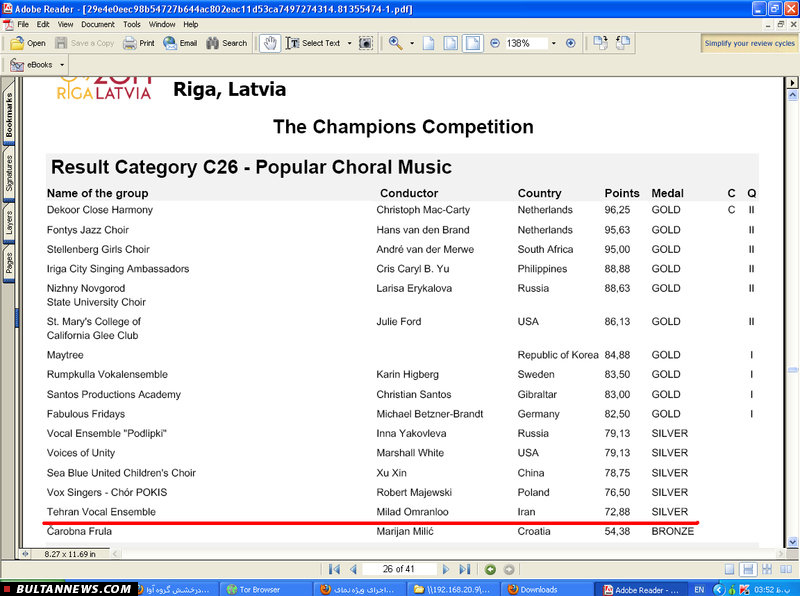Click the 'Tehran Vocal Ensemble' group name

(101, 512)
